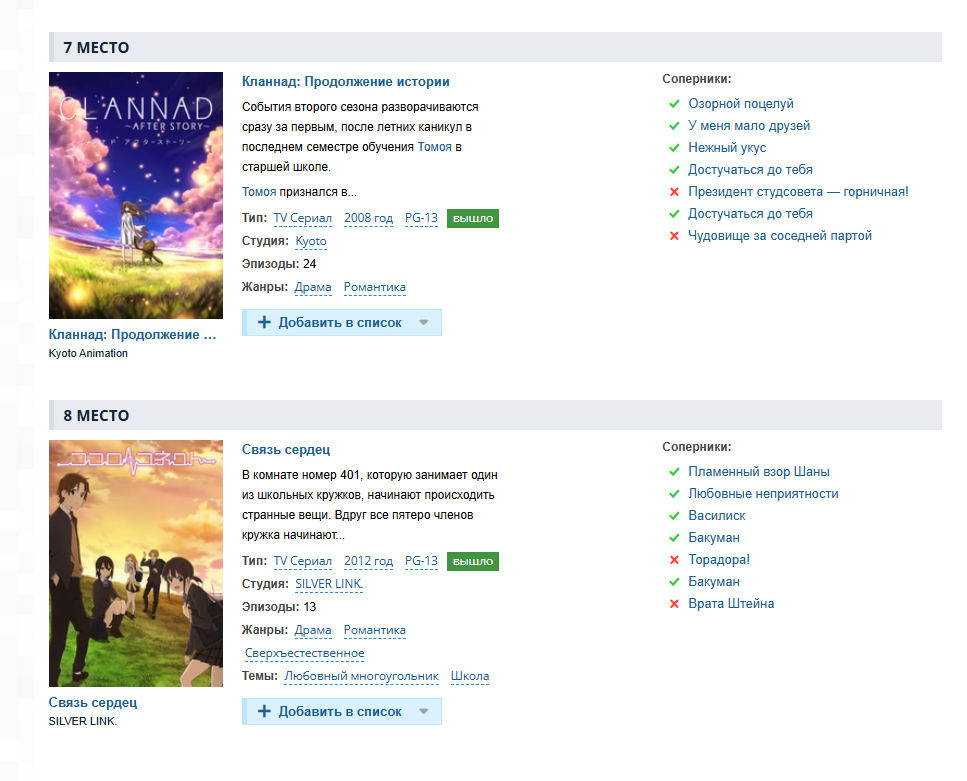Image resolution: width=967 pixels, height=781 pixels.
Task: Select the 2008 год link
Action: [x=368, y=218]
